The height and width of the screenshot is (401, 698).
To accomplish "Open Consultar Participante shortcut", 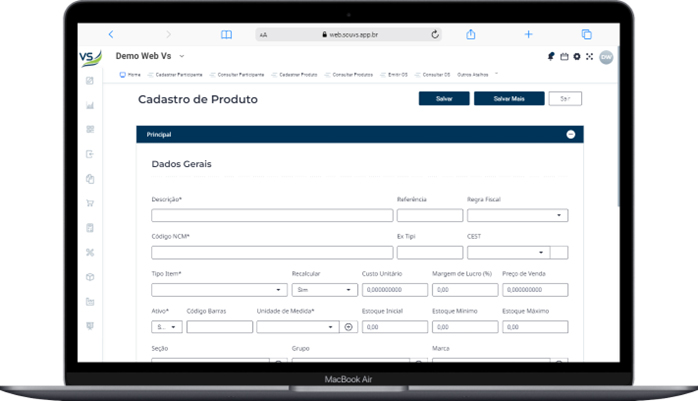I will click(237, 75).
